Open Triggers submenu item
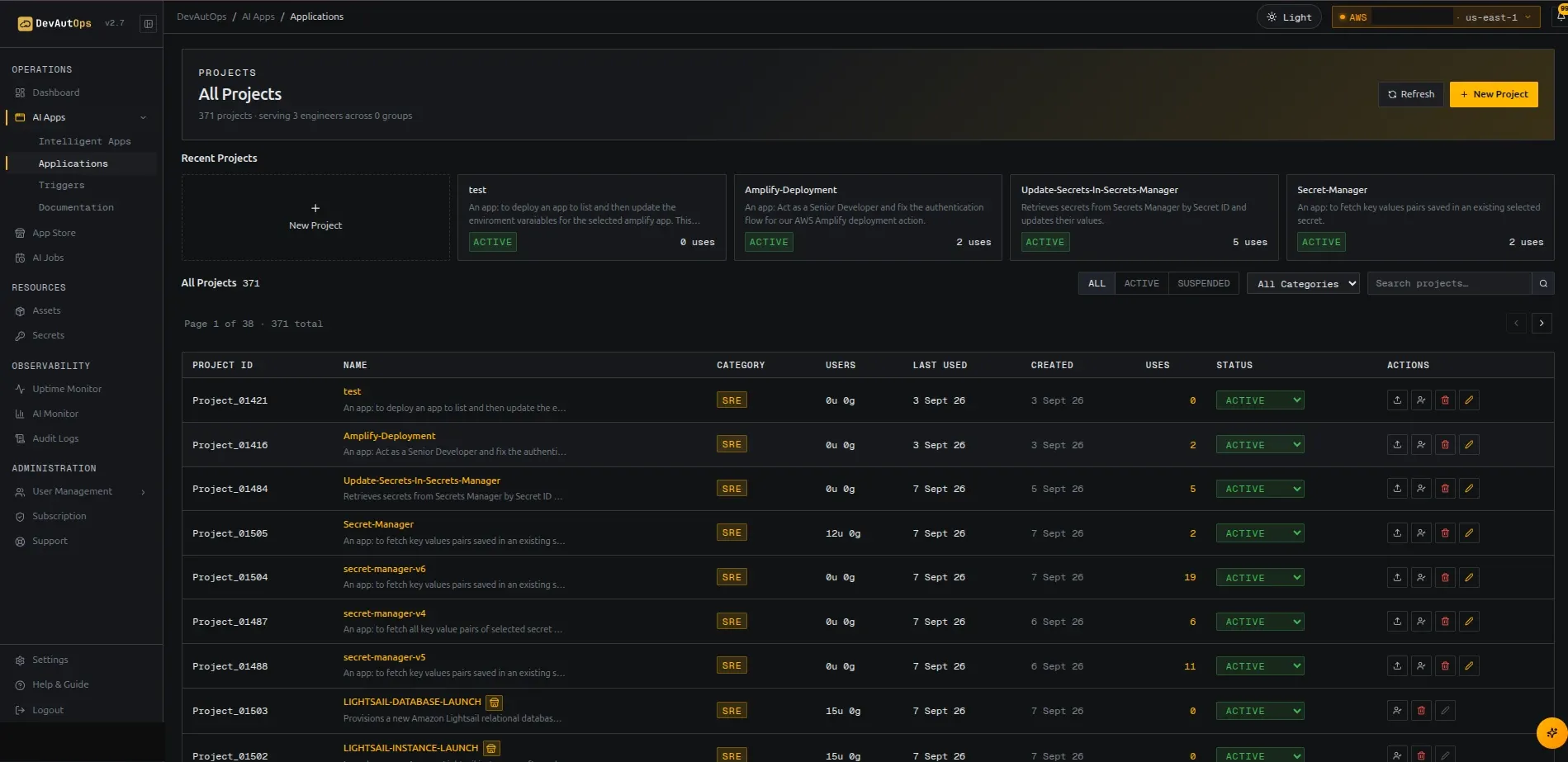The height and width of the screenshot is (762, 1568). (x=61, y=185)
